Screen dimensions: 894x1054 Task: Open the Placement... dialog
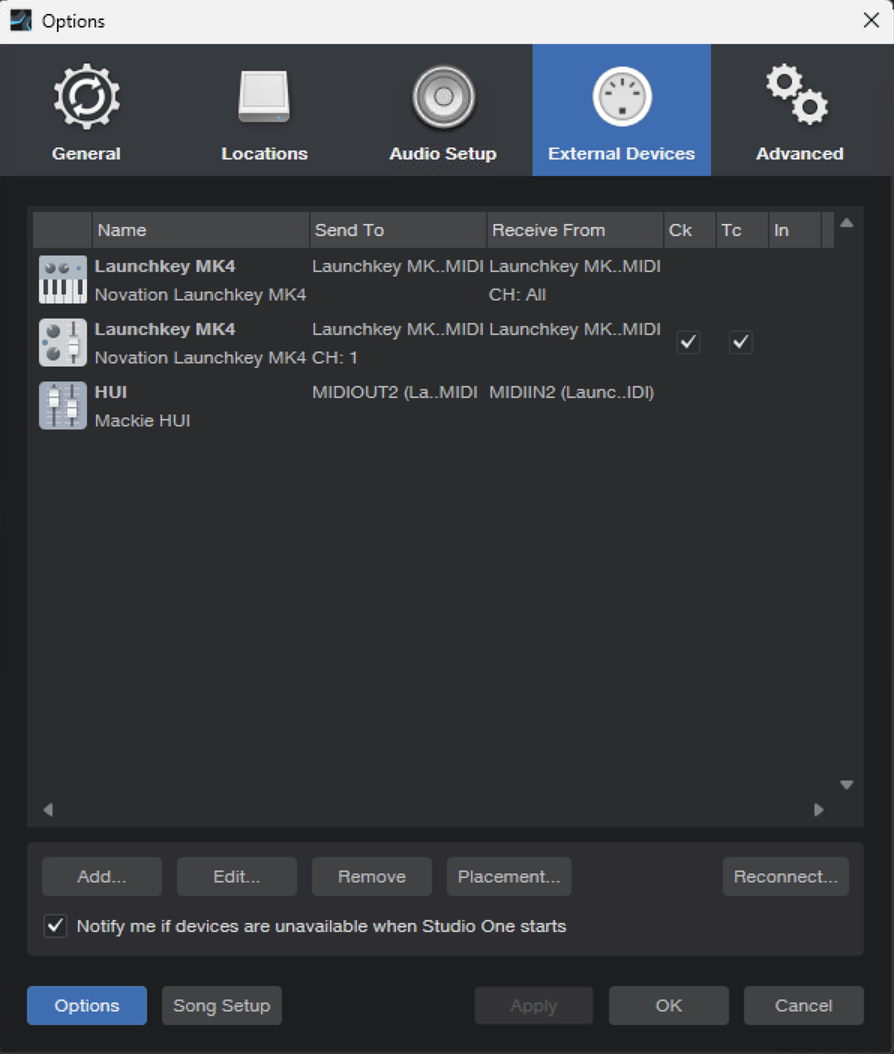click(509, 877)
